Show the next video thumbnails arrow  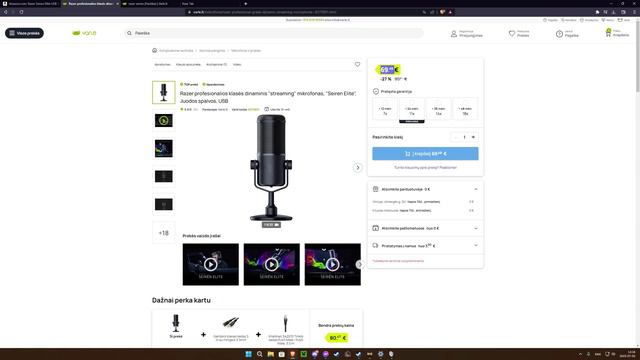pyautogui.click(x=359, y=264)
